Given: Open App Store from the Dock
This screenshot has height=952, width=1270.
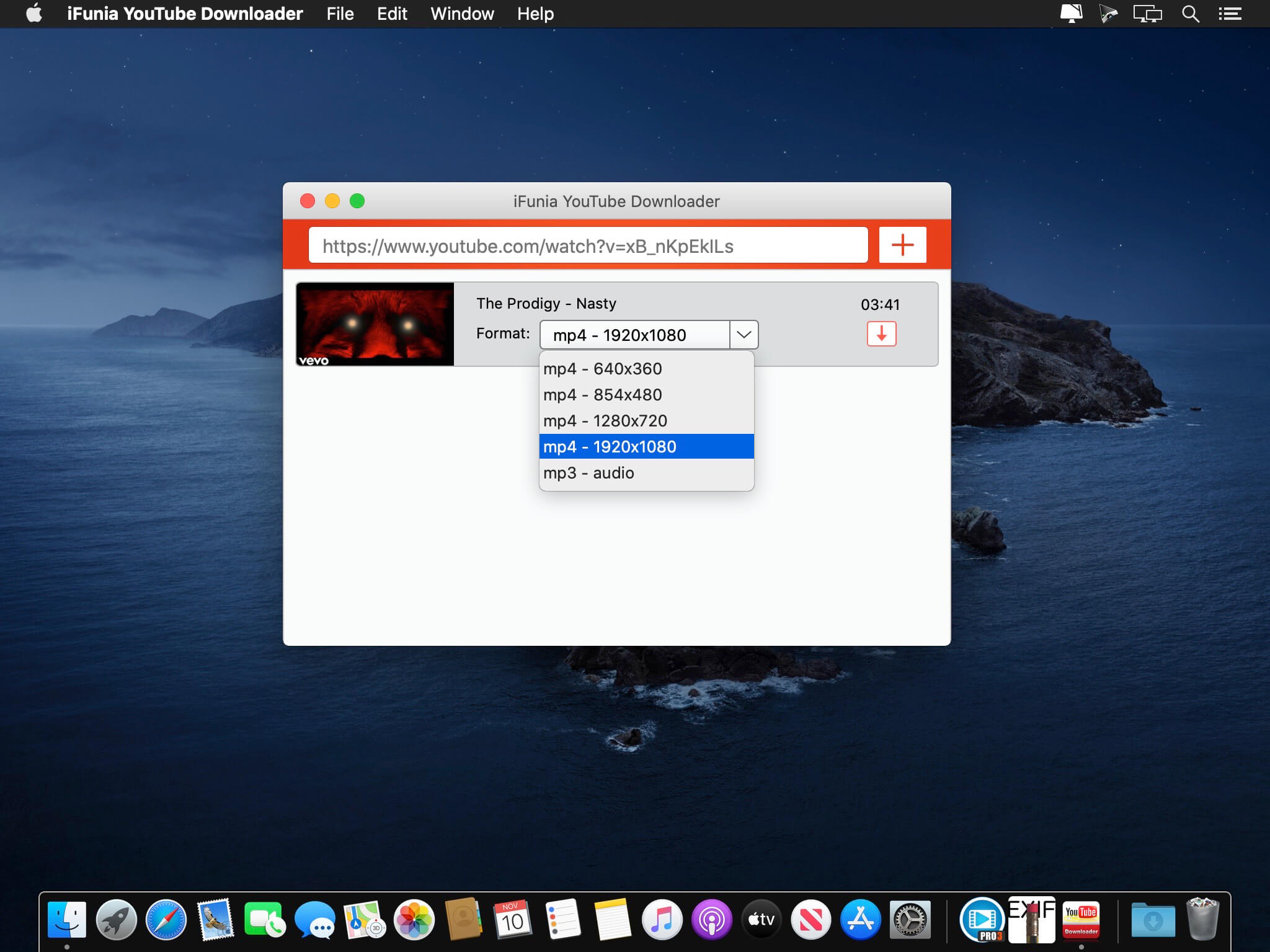Looking at the screenshot, I should pos(860,919).
